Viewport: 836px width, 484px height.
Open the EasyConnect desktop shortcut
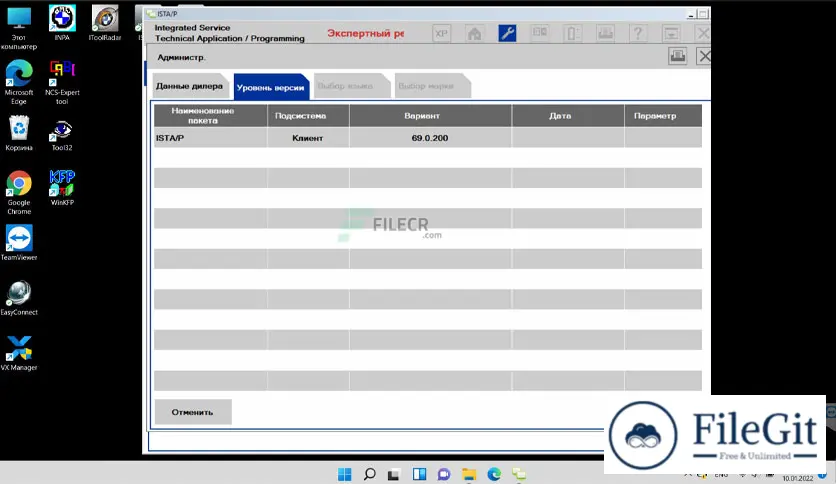(19, 298)
